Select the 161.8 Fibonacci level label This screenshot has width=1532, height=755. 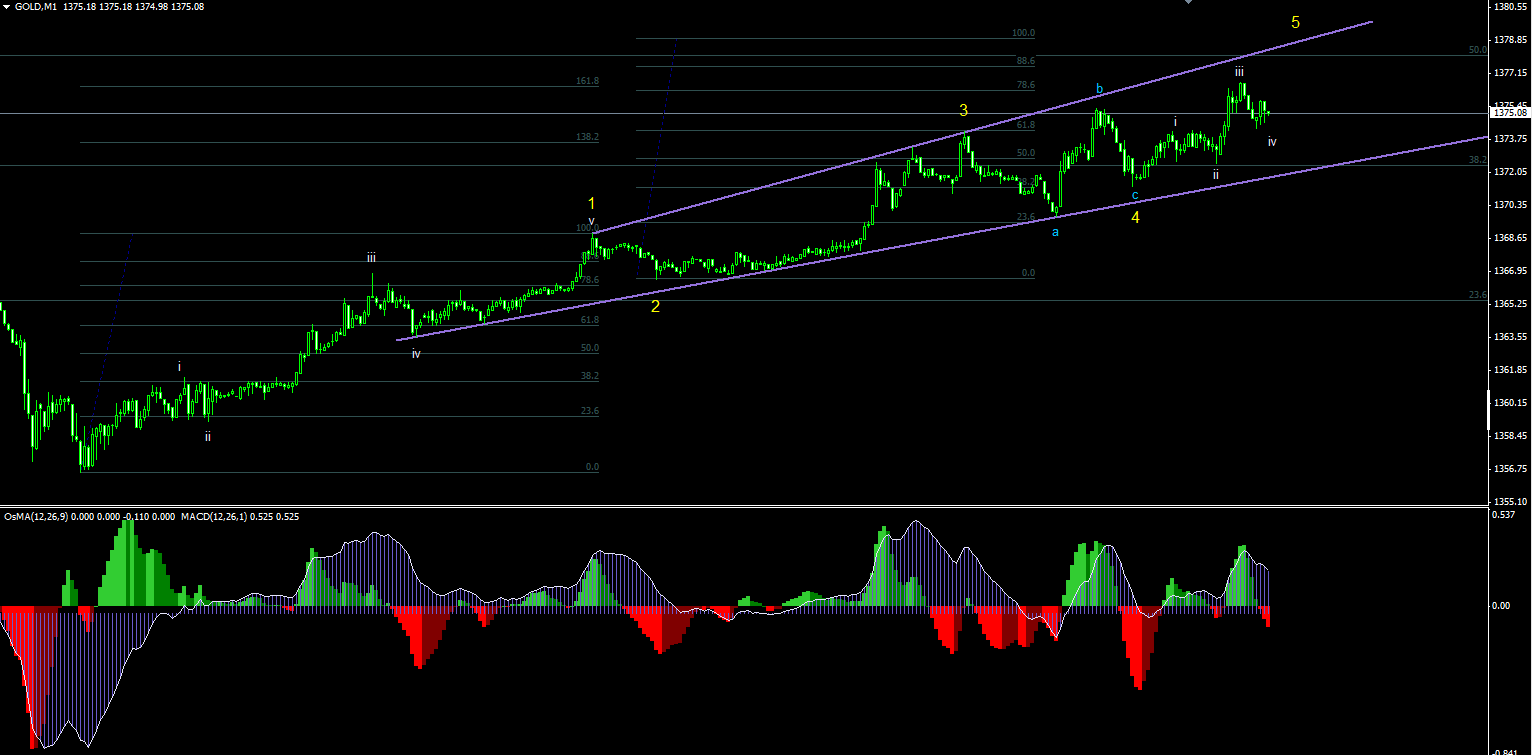(x=587, y=81)
